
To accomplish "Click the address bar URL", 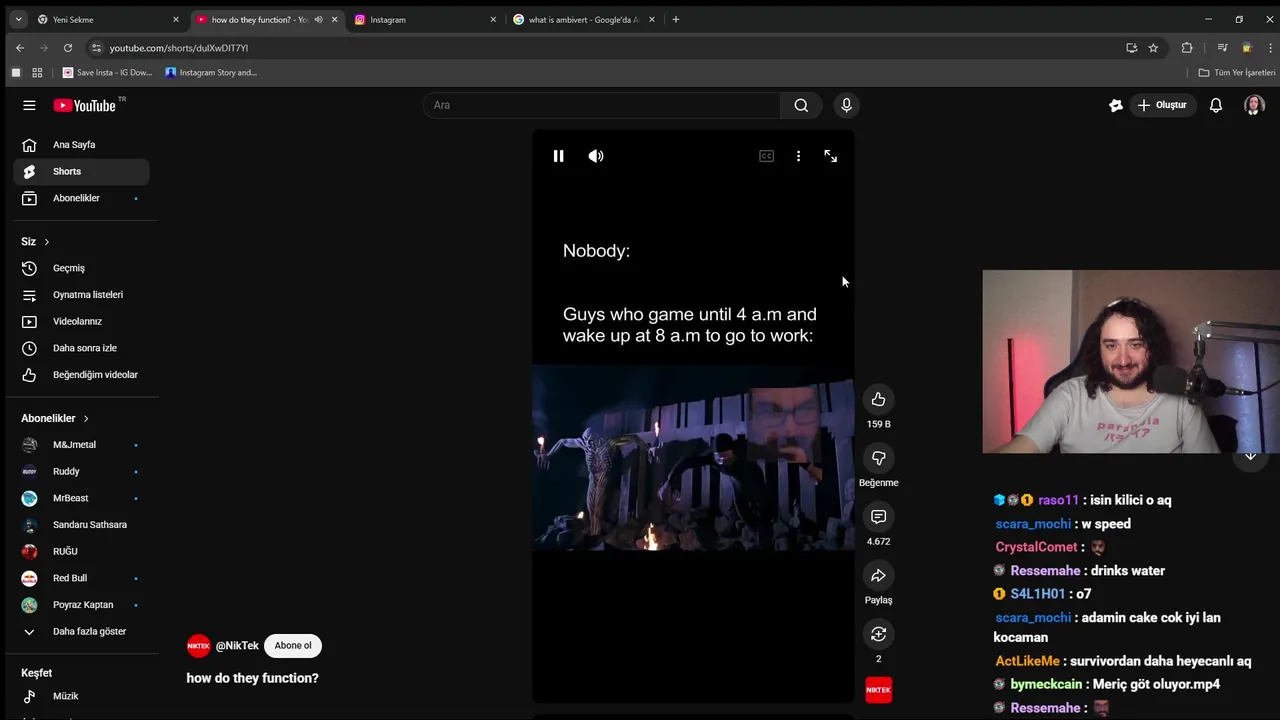I will (179, 48).
